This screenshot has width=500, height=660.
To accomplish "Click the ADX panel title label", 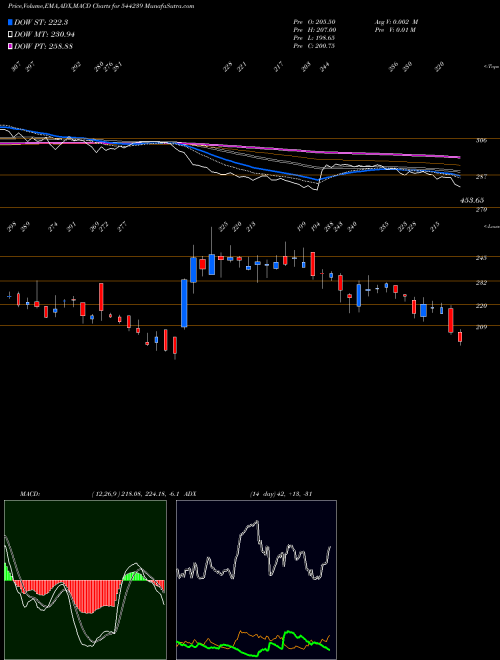I will coord(190,494).
